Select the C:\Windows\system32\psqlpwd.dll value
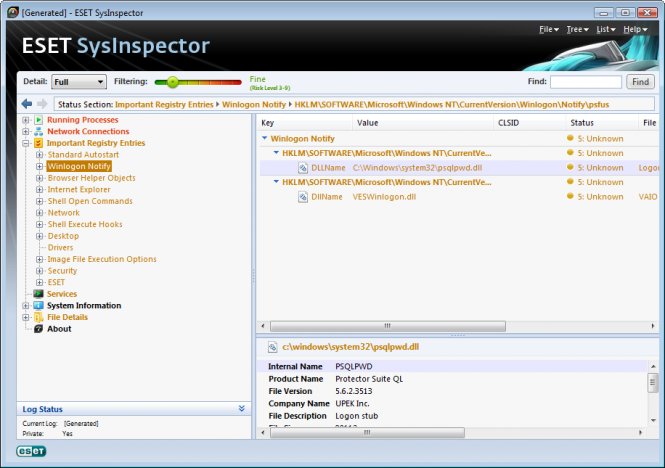Viewport: 665px width, 468px height. pyautogui.click(x=417, y=168)
